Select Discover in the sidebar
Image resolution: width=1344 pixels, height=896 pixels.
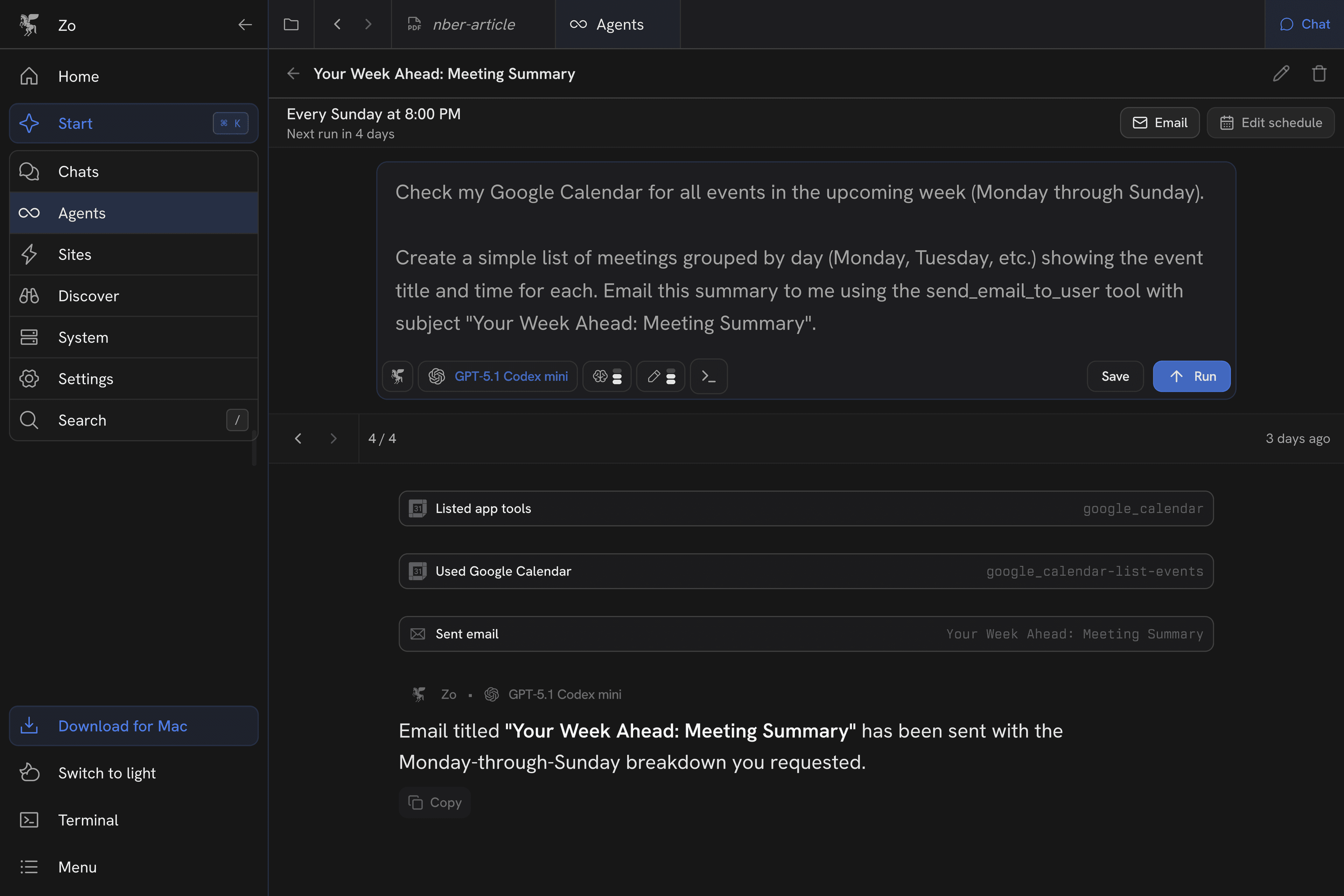point(89,295)
